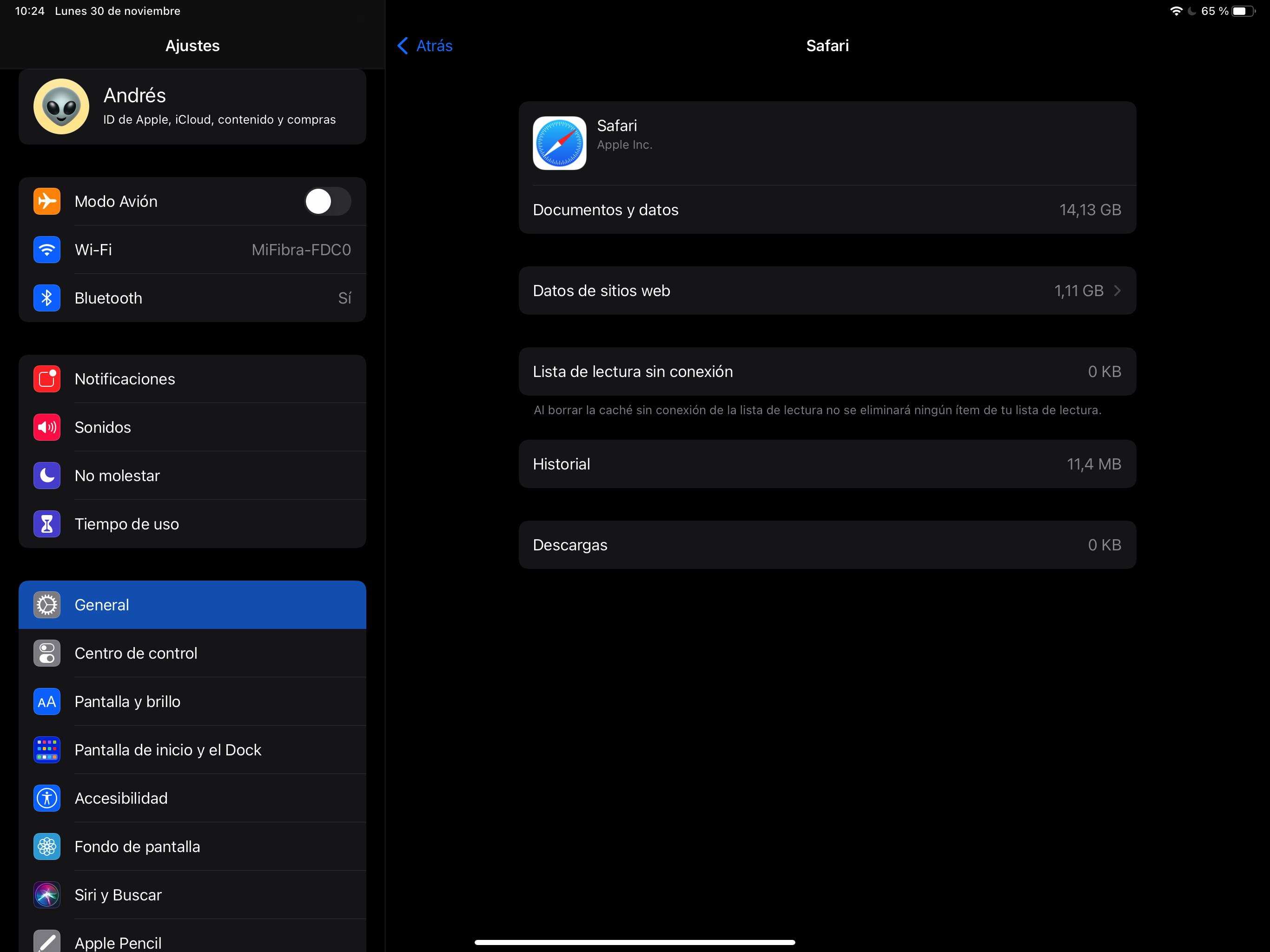This screenshot has width=1270, height=952.
Task: Tap the Tiempo de uso hourglass icon
Action: point(46,524)
